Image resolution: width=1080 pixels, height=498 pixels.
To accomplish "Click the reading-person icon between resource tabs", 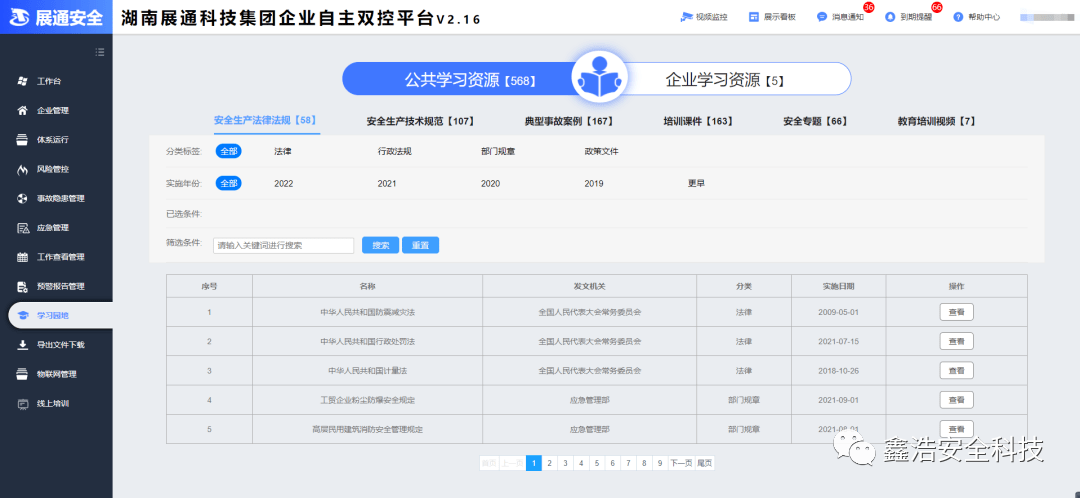I will pos(598,79).
